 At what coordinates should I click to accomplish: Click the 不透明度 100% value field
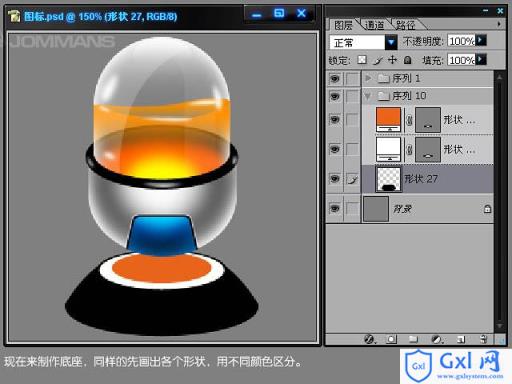[461, 41]
